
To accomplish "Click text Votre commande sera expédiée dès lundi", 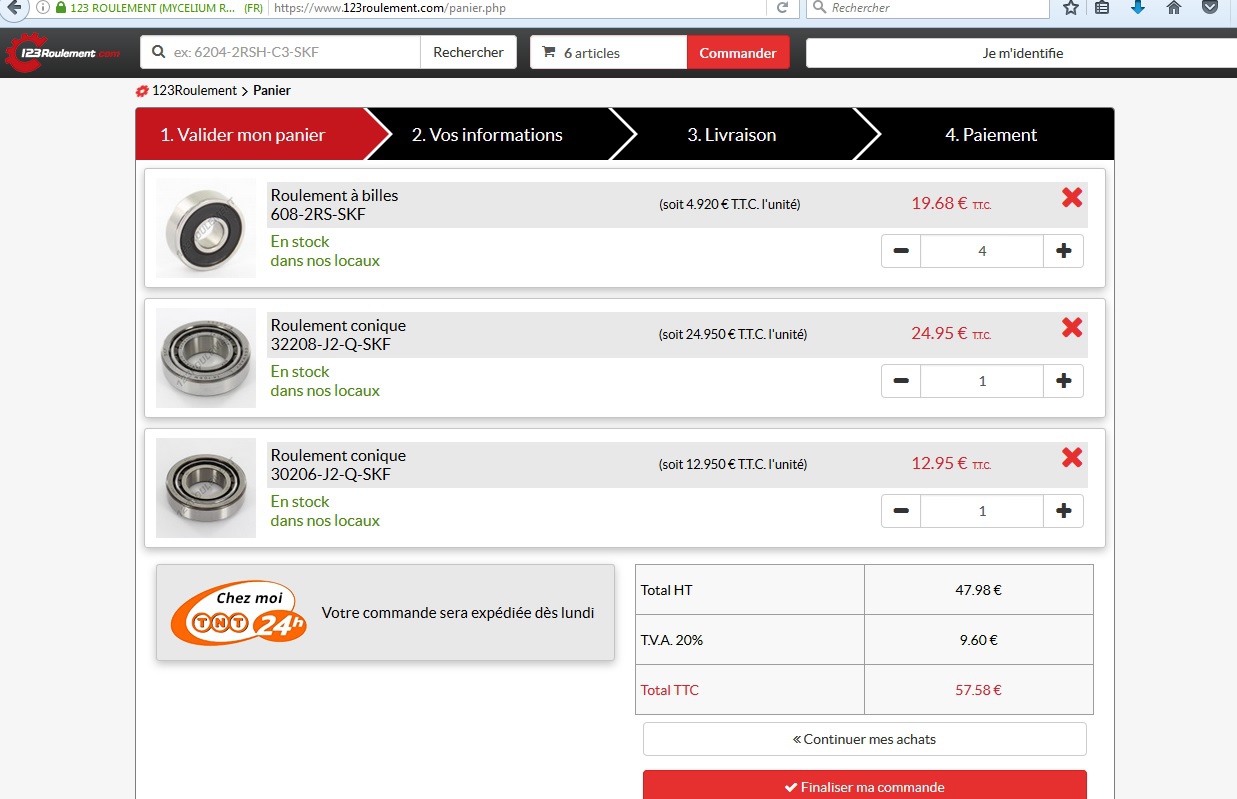I will [x=458, y=613].
